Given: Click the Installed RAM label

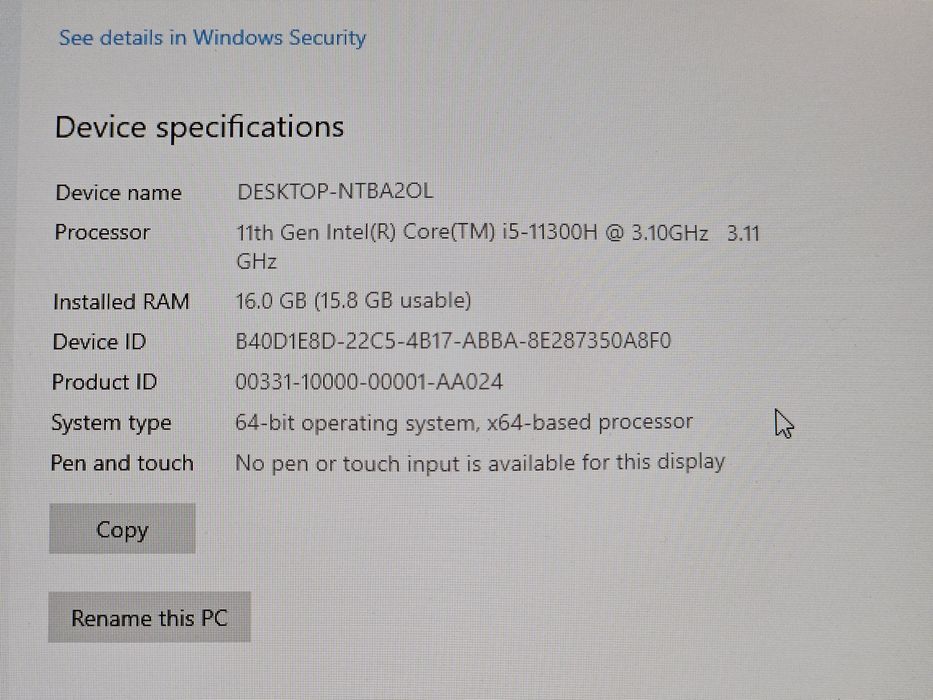Looking at the screenshot, I should (120, 301).
